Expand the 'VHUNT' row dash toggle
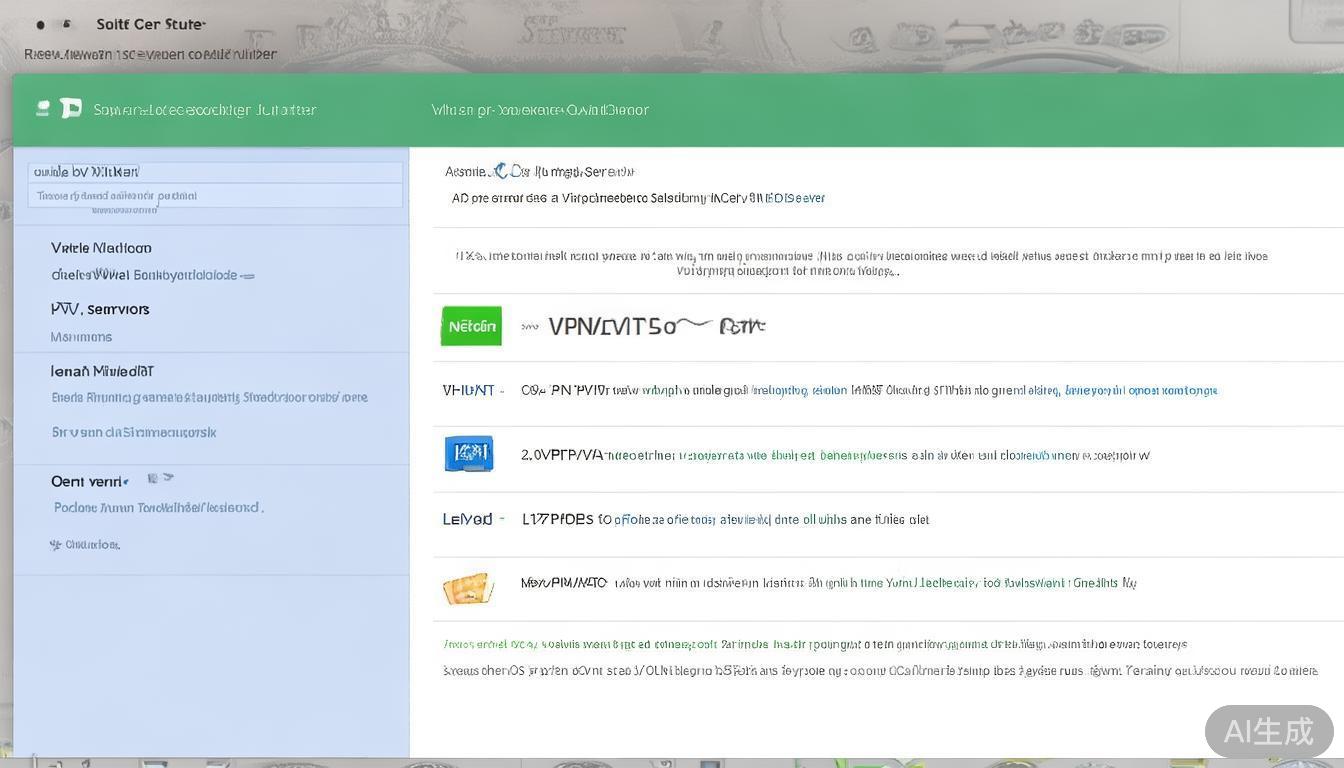The image size is (1344, 768). click(x=501, y=391)
